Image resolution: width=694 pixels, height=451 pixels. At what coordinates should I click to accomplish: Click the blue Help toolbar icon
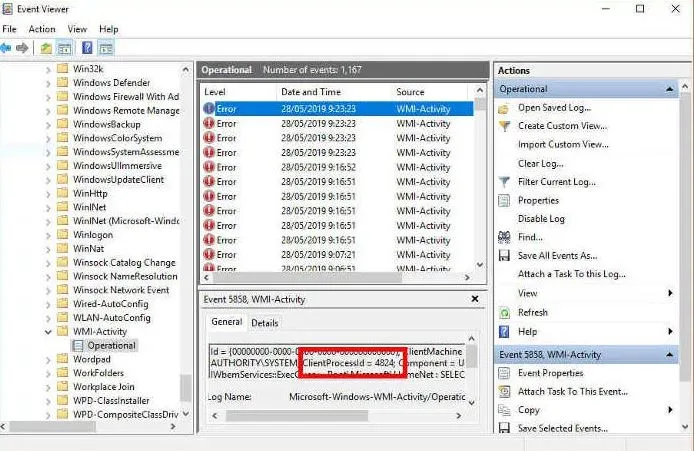[x=87, y=48]
